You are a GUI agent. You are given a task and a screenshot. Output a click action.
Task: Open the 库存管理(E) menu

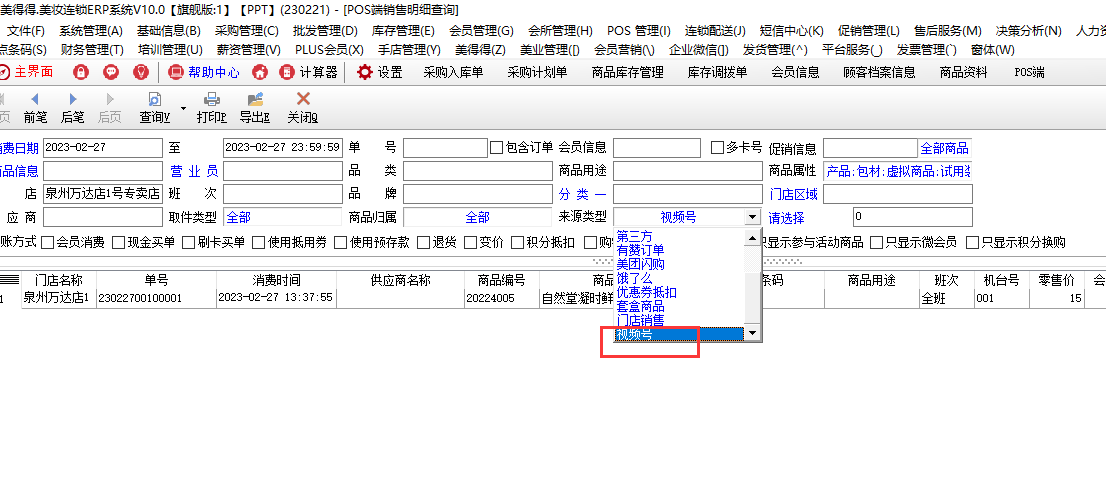point(403,31)
